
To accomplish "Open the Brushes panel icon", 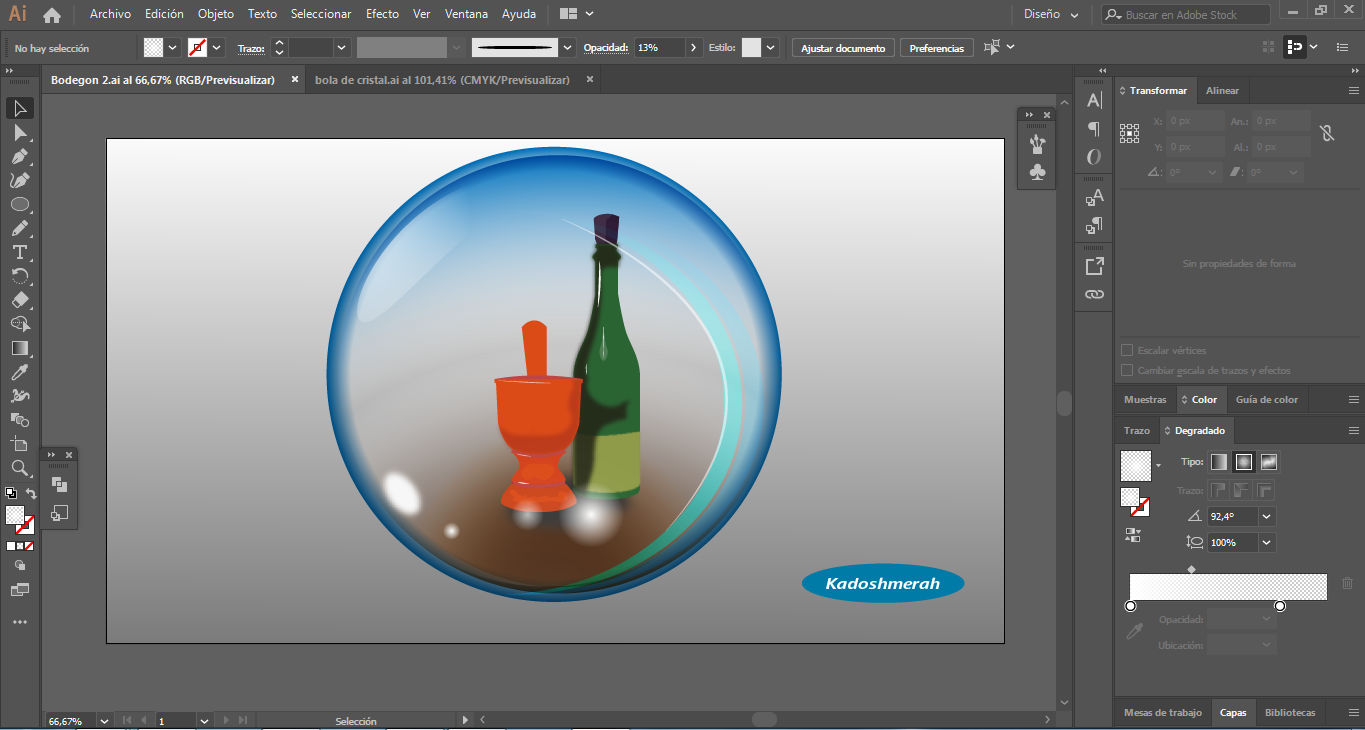I will click(1037, 144).
